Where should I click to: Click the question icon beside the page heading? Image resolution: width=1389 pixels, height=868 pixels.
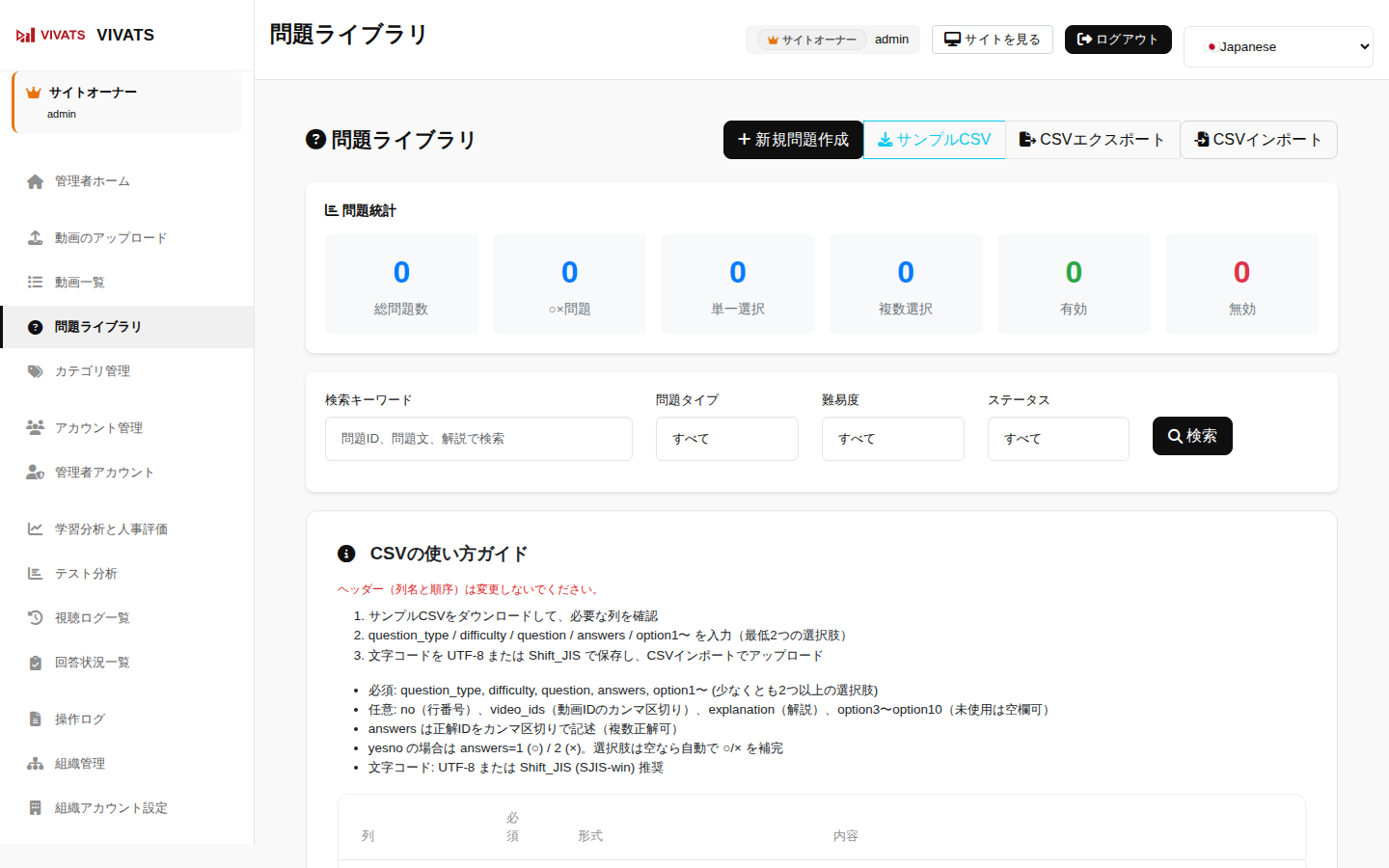point(315,139)
